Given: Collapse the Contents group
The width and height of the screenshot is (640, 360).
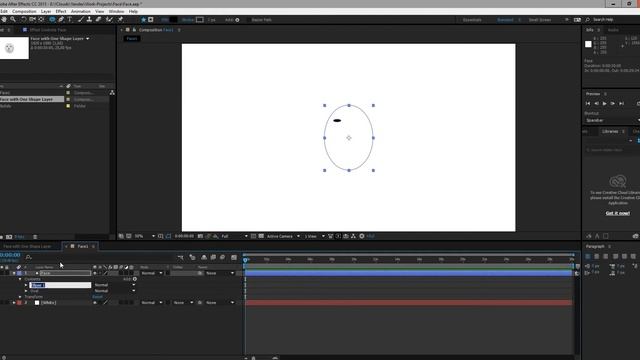Looking at the screenshot, I should click(20, 279).
